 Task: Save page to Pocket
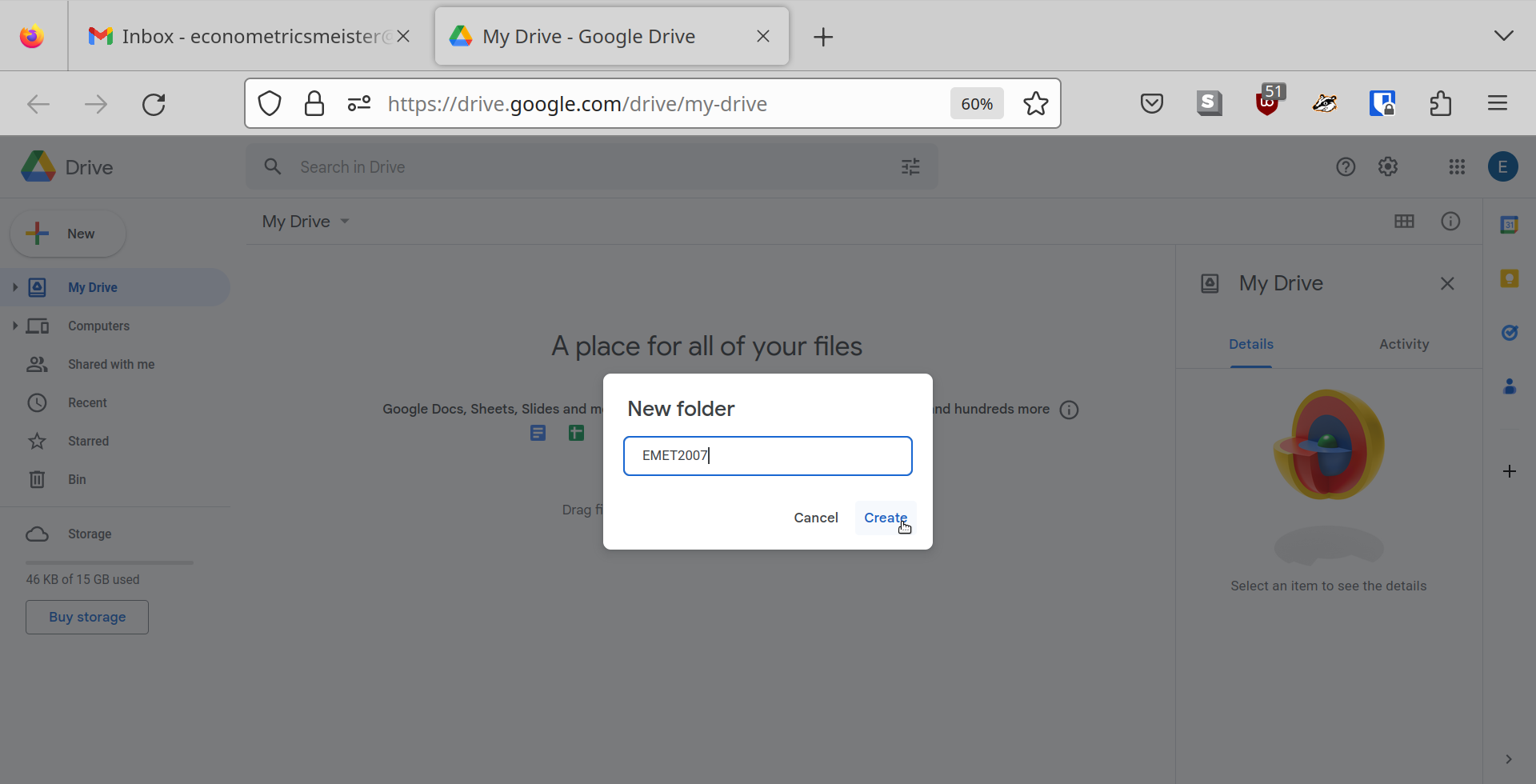click(1152, 103)
